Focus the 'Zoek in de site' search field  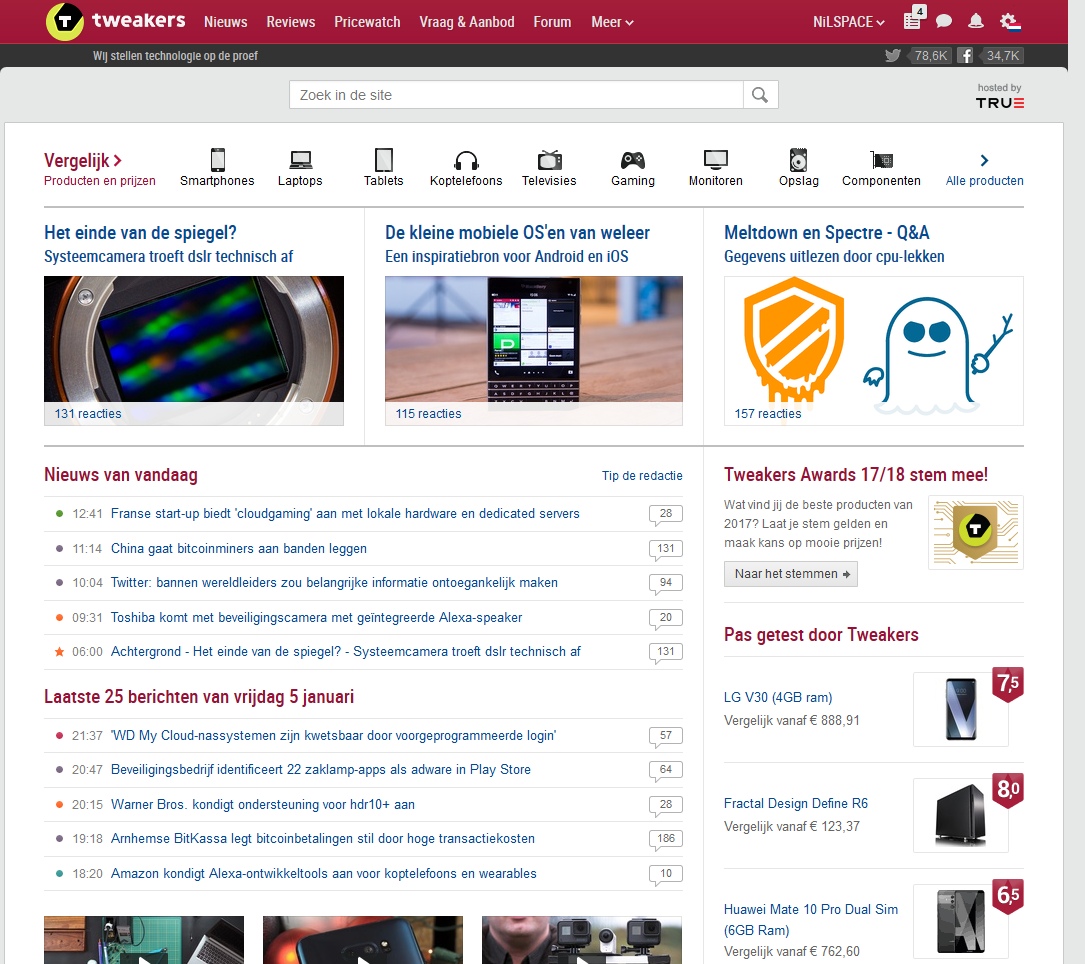click(x=516, y=95)
